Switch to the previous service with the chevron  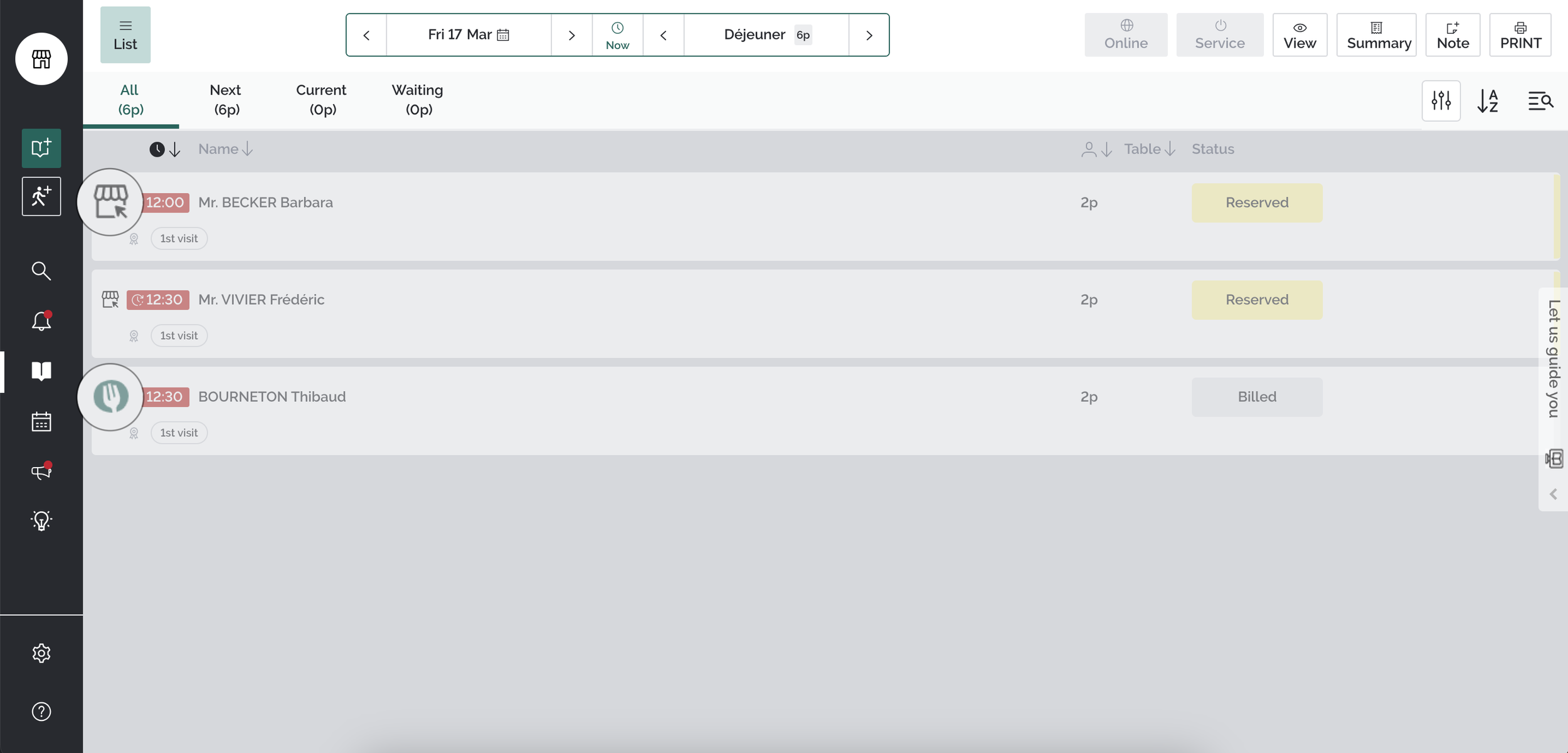pos(664,34)
